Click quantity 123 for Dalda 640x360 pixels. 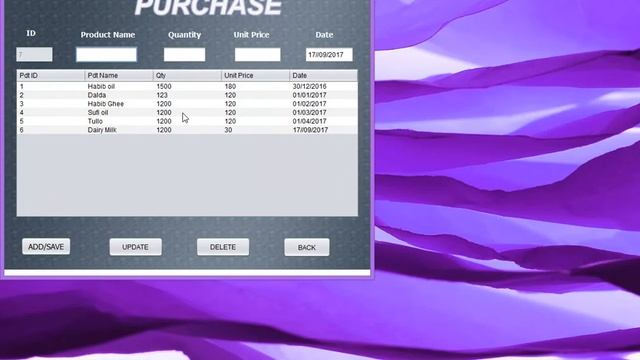[162, 95]
